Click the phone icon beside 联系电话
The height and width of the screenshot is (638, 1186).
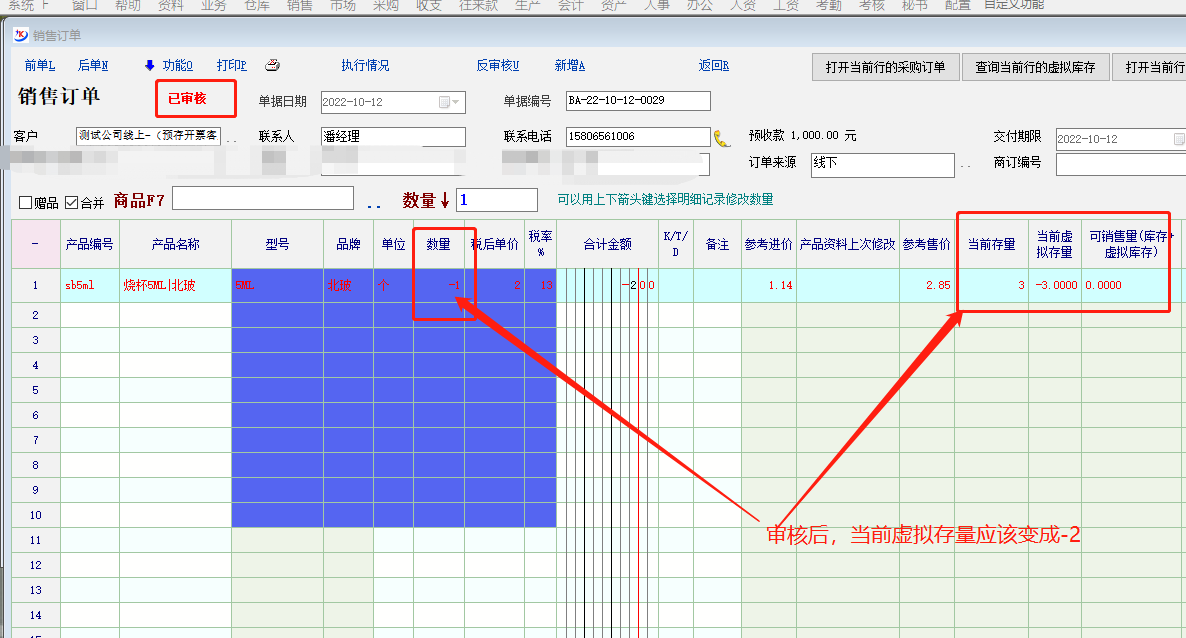(722, 137)
